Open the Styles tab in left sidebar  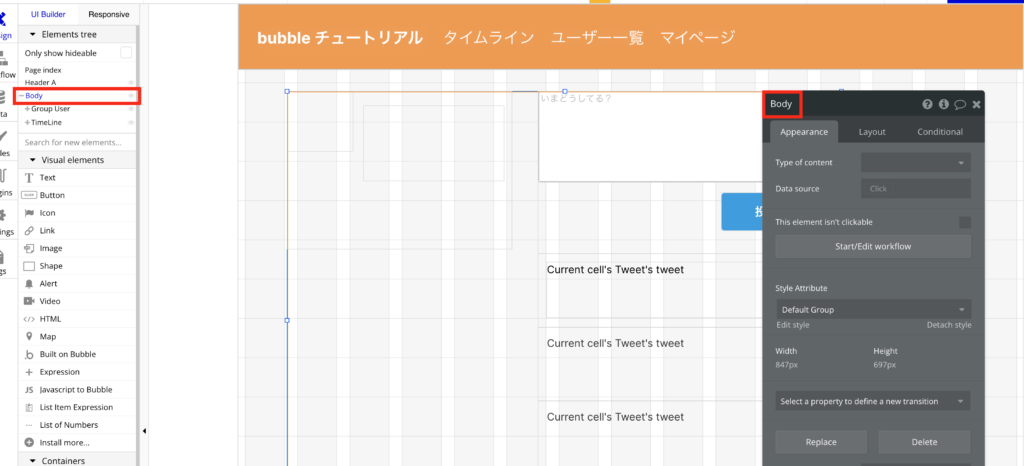click(5, 144)
